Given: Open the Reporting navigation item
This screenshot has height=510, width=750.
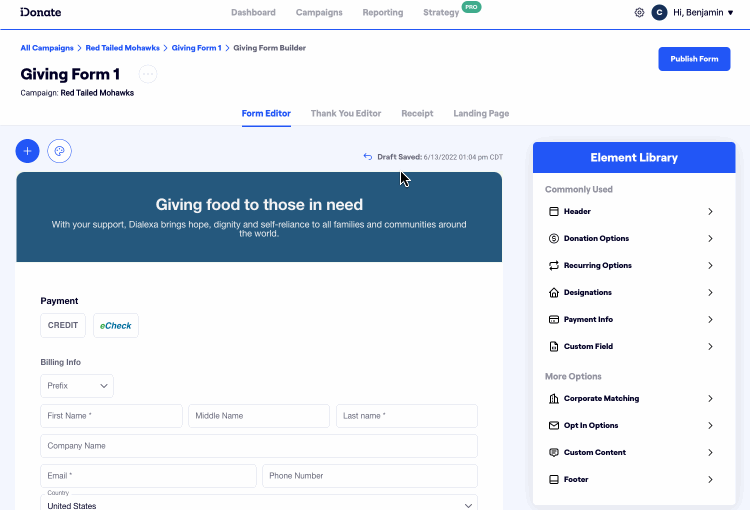Looking at the screenshot, I should coord(383,12).
